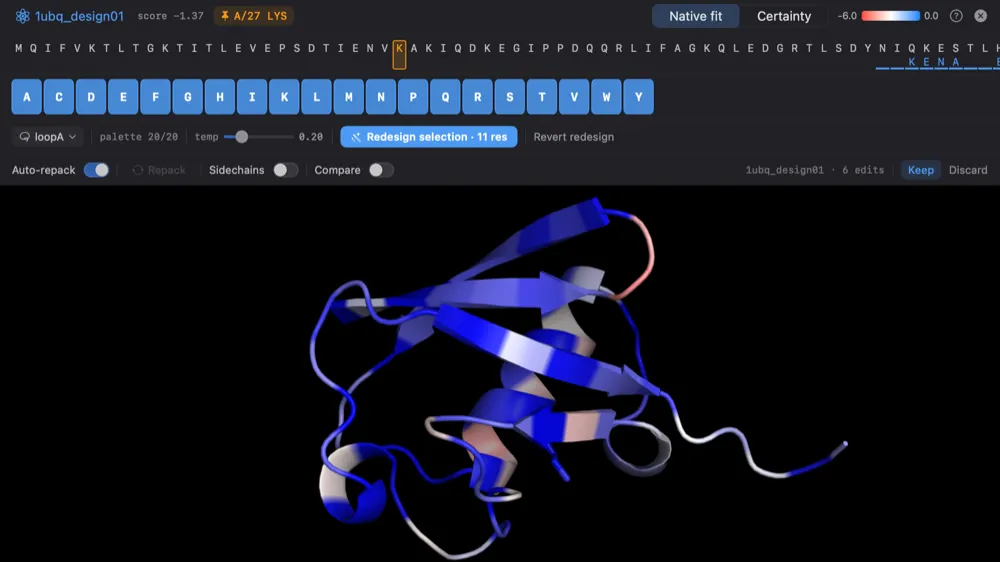Viewport: 1000px width, 562px height.
Task: Select amino acid Q in palette
Action: point(445,97)
